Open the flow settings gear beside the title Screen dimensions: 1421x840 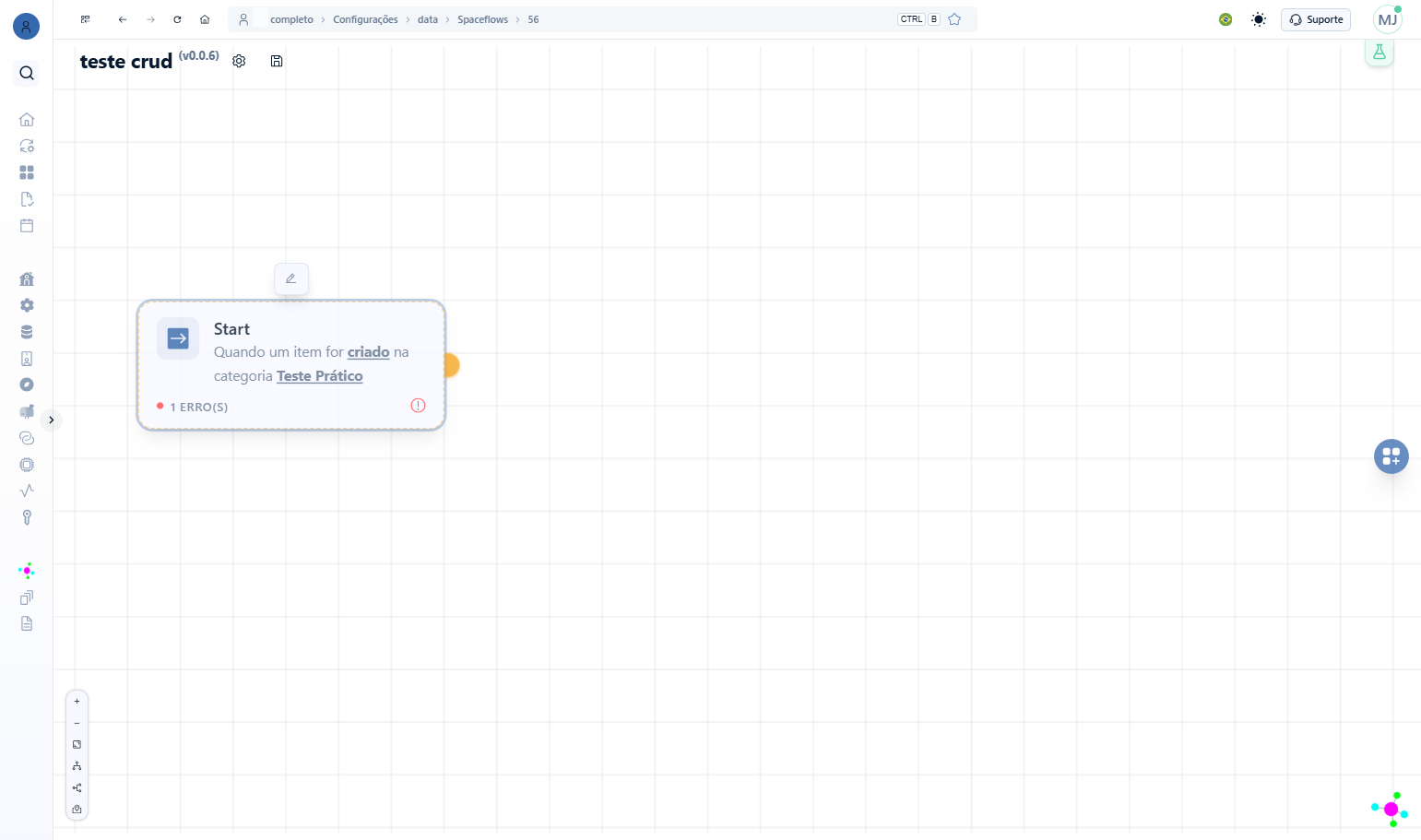tap(239, 61)
